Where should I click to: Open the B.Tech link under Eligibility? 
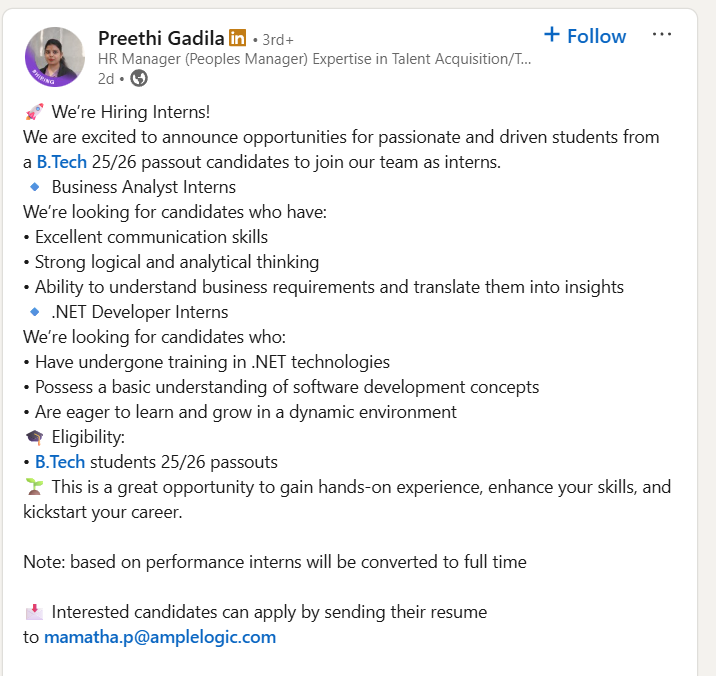click(61, 462)
